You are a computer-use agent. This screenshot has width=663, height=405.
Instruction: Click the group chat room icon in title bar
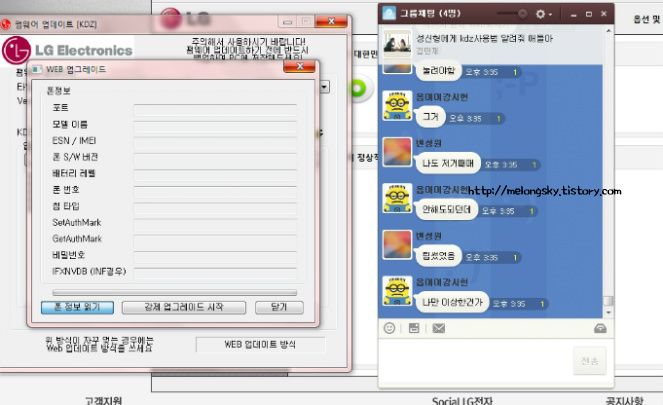(x=389, y=14)
